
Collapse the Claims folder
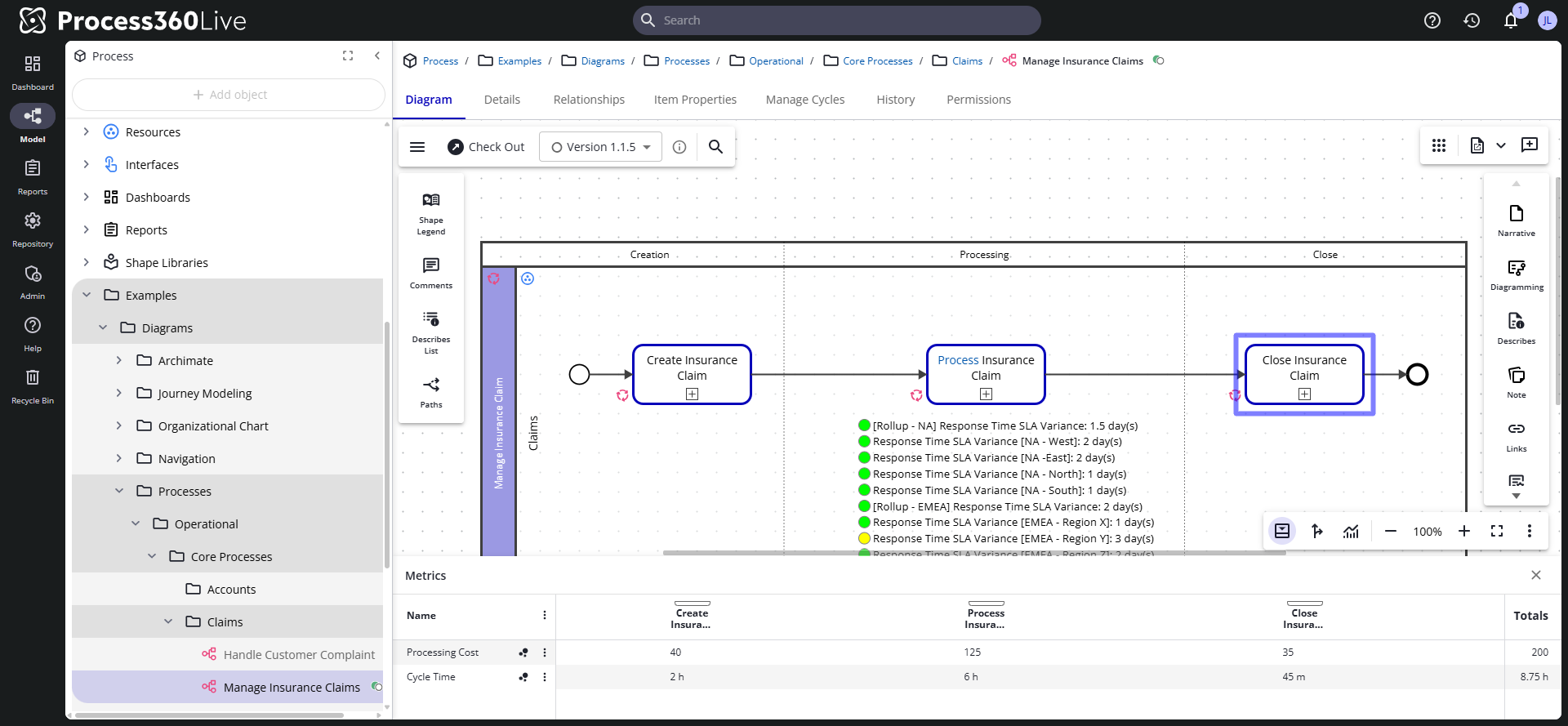168,621
